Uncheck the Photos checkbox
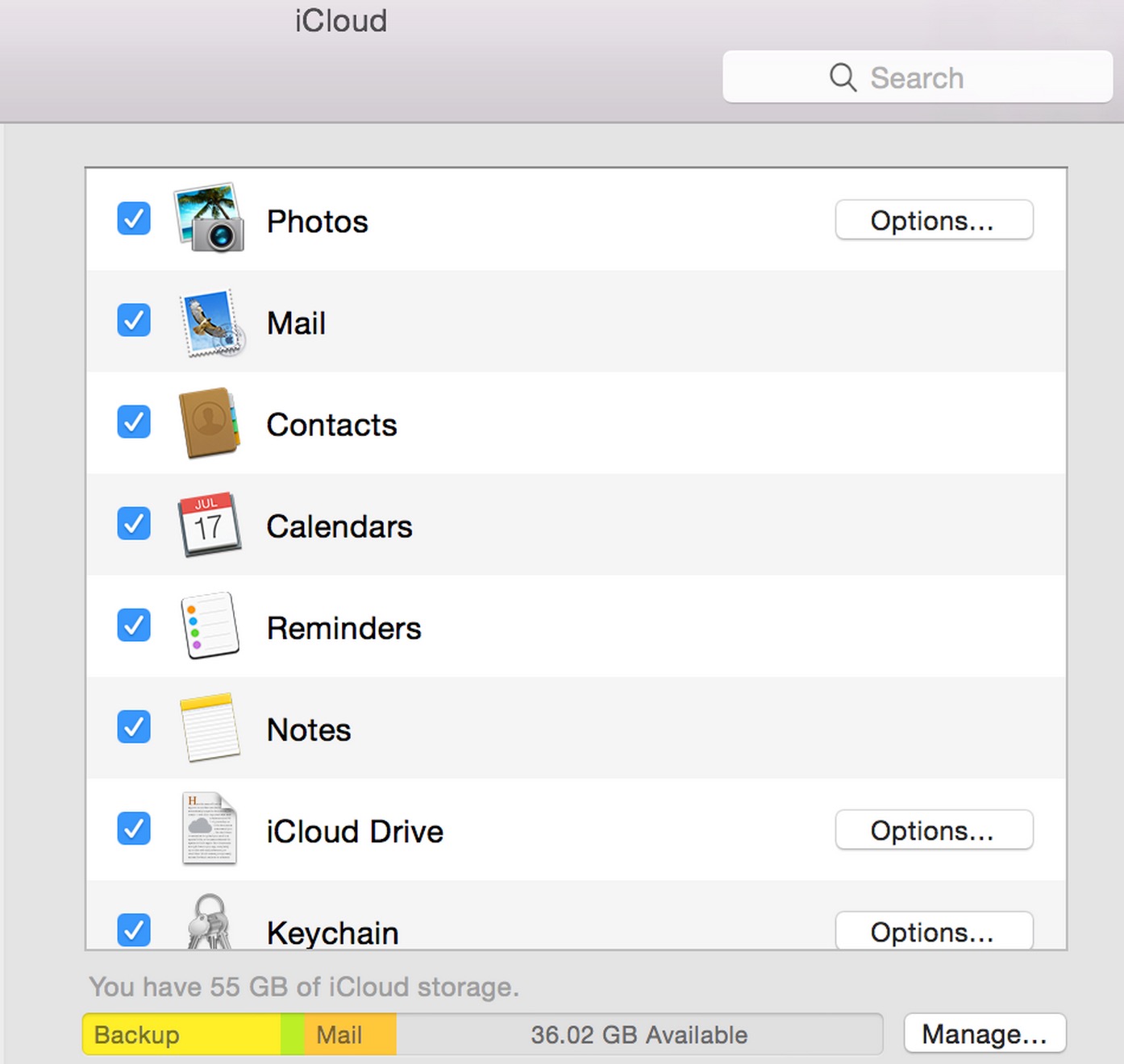 [134, 218]
